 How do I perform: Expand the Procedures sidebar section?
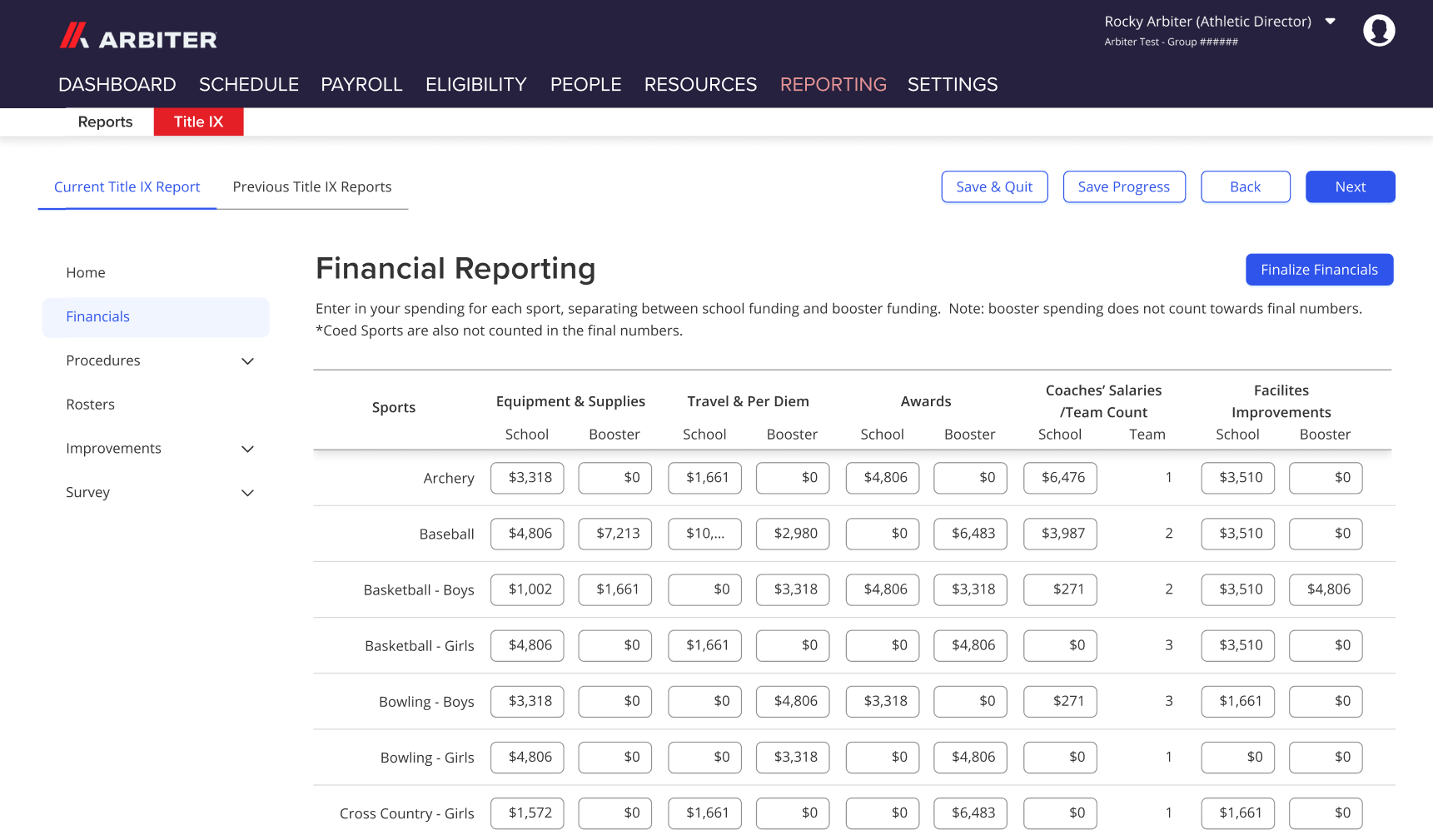pos(247,361)
